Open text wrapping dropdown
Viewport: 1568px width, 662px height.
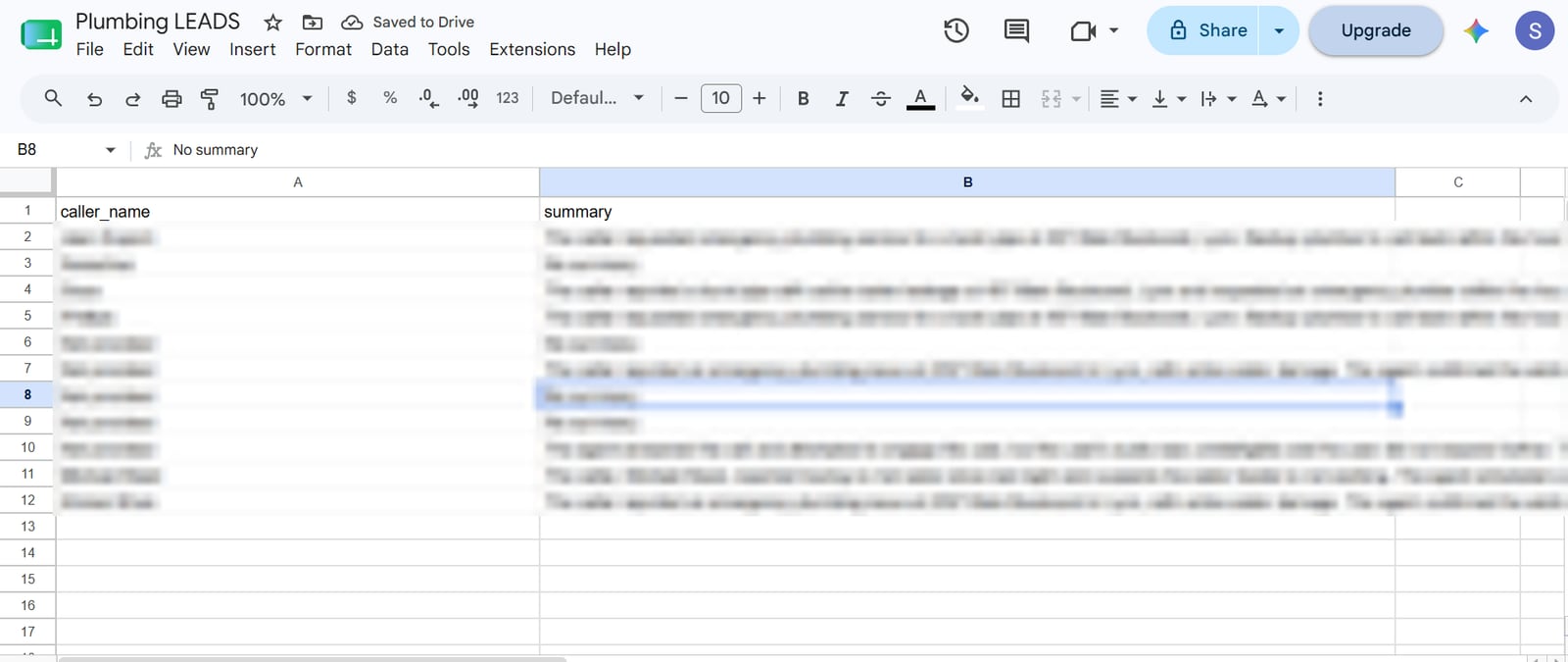1218,98
